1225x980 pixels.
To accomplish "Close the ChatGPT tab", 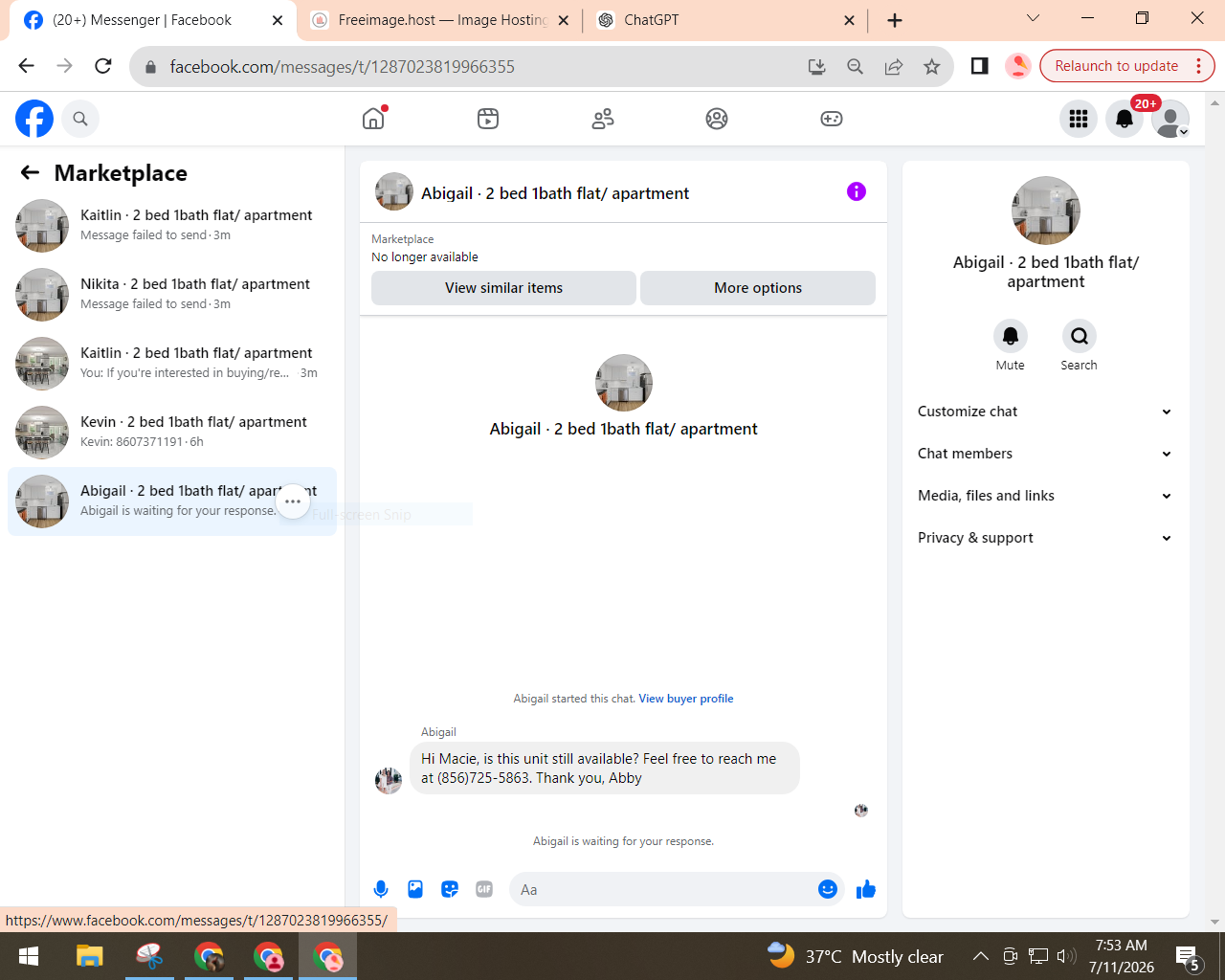I will (849, 20).
